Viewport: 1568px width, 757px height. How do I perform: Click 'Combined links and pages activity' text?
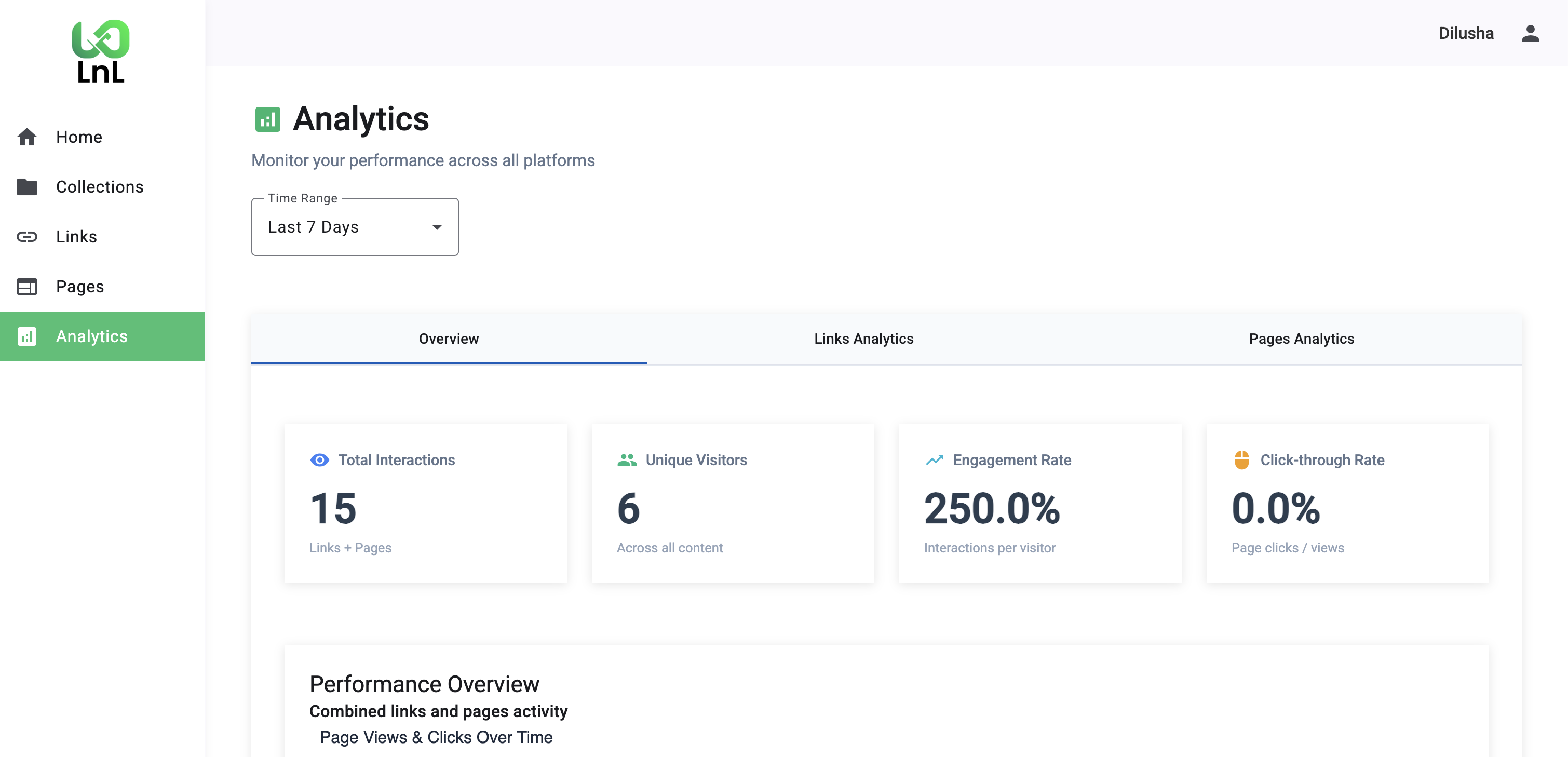tap(438, 711)
